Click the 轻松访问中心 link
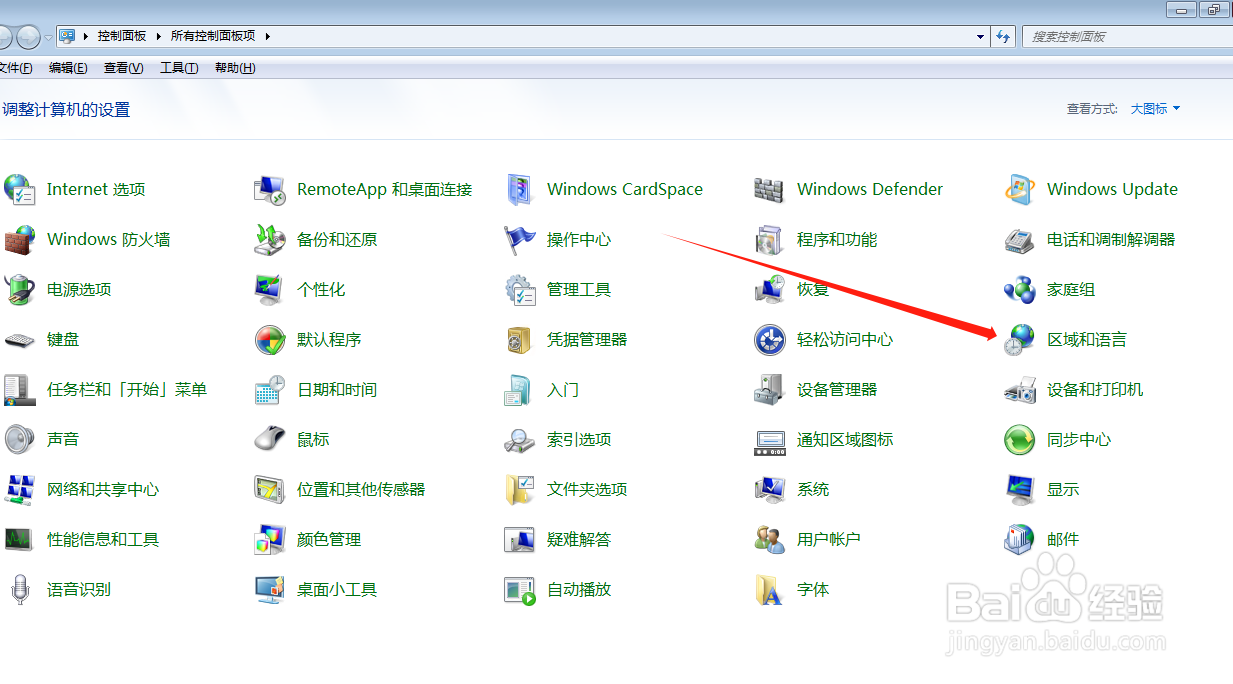This screenshot has height=684, width=1233. coord(845,340)
